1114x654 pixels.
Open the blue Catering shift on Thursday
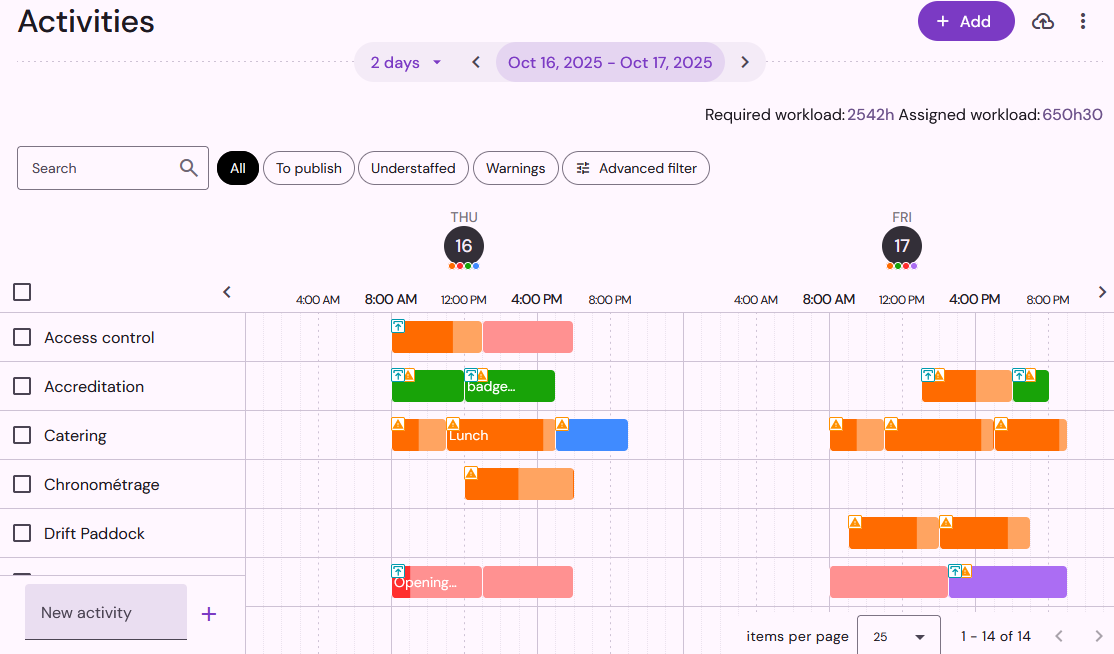pos(592,435)
